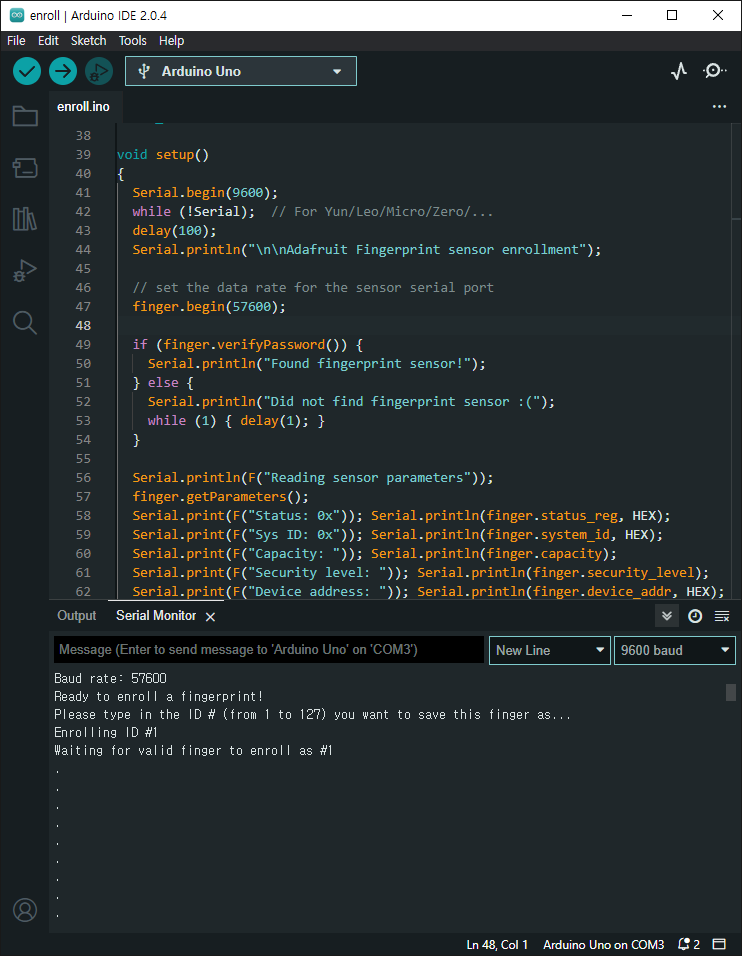Viewport: 742px width, 956px height.
Task: Open the Arduino Uno board selector dropdown
Action: [x=241, y=71]
